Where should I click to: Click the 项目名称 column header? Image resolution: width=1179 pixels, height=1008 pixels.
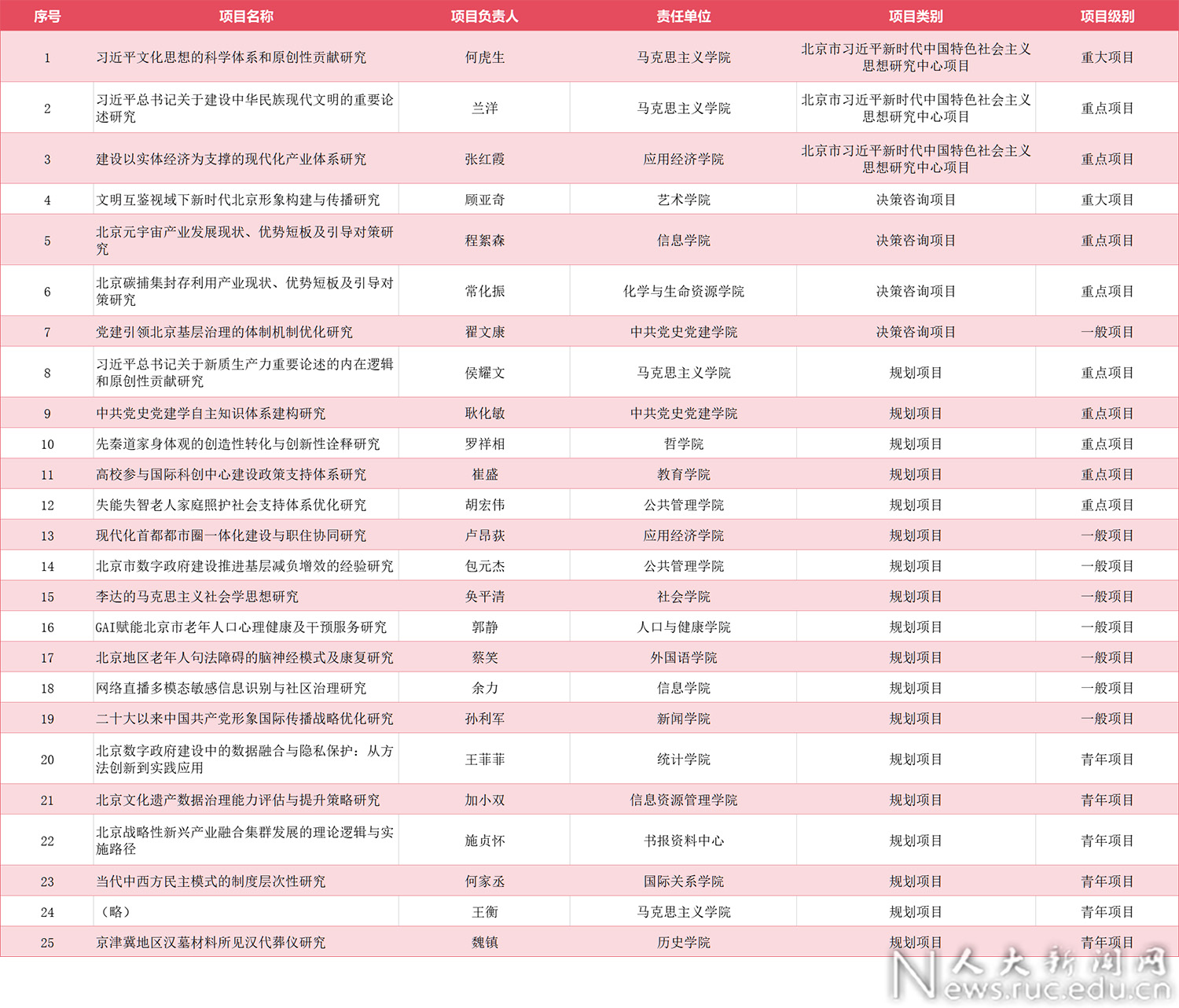(x=246, y=17)
